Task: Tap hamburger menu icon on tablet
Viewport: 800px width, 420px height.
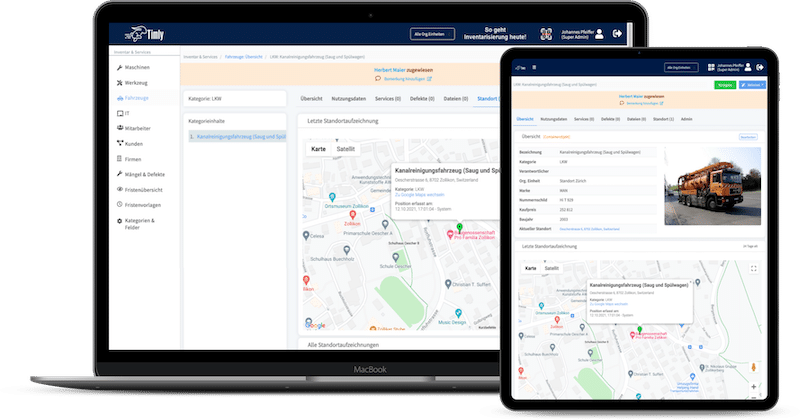Action: tap(534, 67)
